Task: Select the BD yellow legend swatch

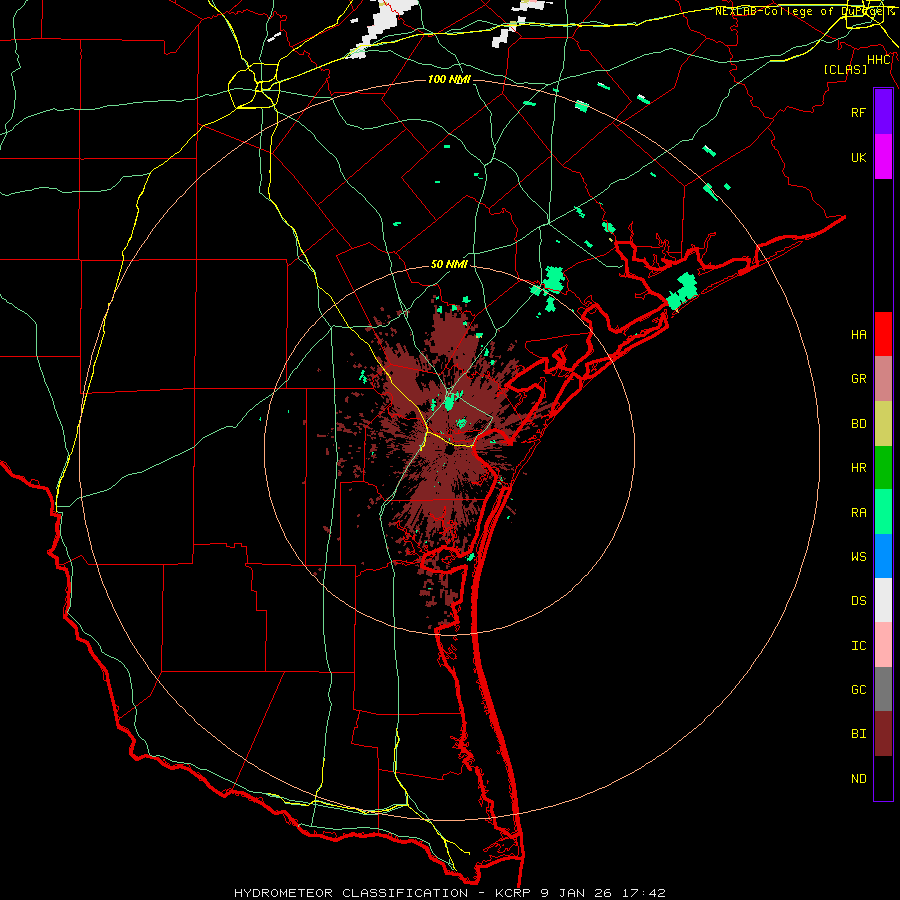Action: [883, 423]
